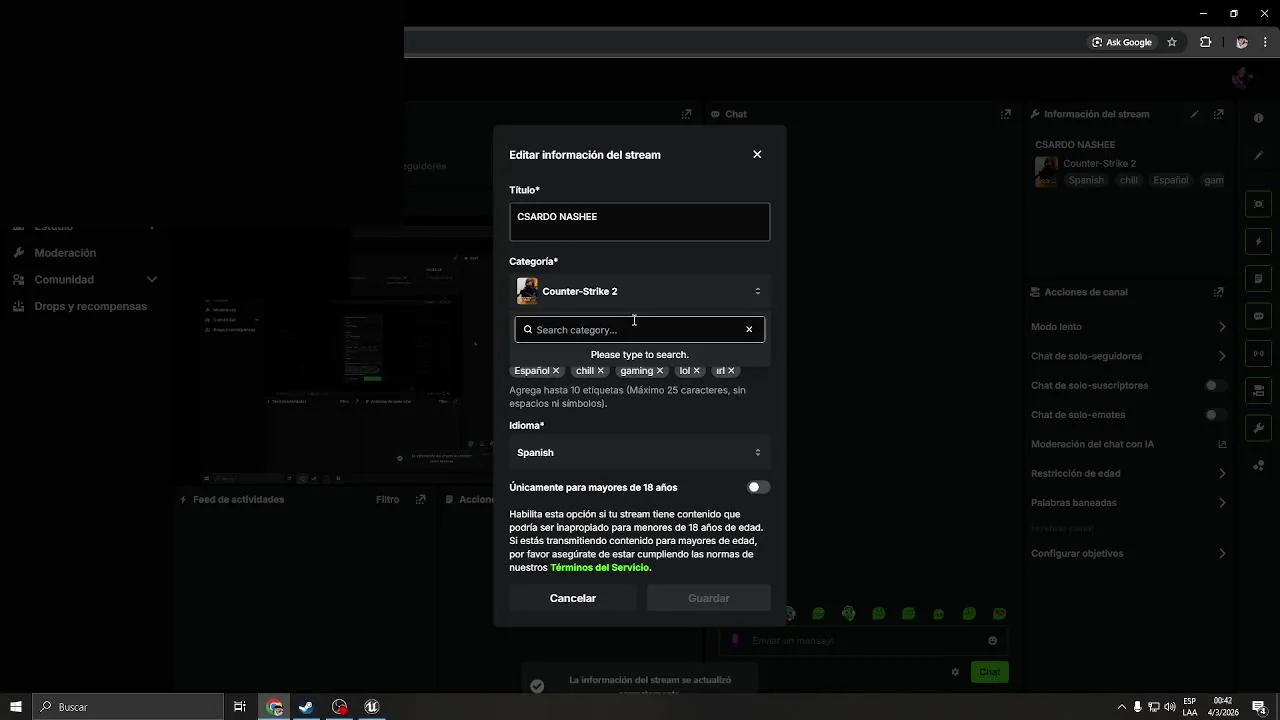The image size is (1280, 720).
Task: Pop out the Chat panel
Action: coord(1005,114)
